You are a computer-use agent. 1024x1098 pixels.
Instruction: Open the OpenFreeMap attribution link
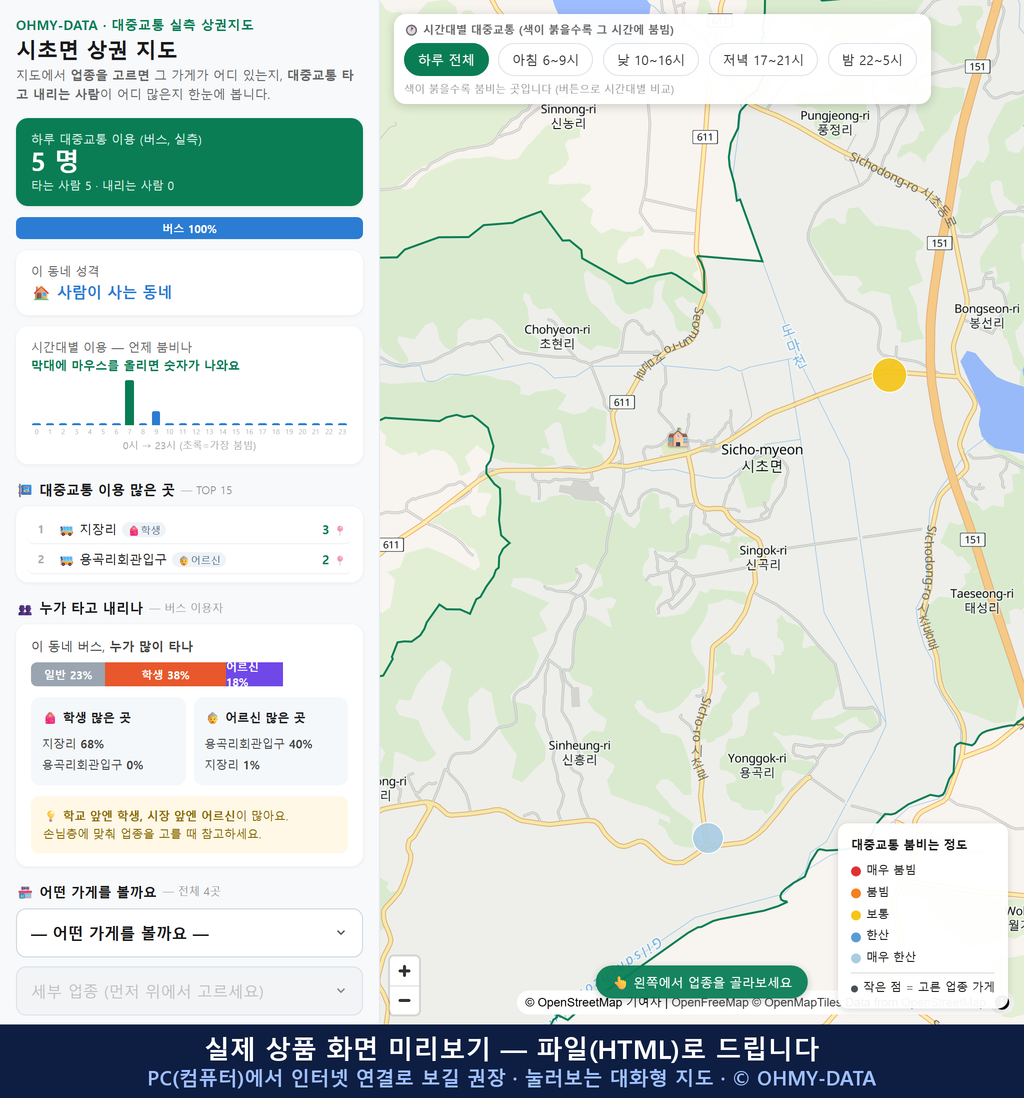point(710,1002)
